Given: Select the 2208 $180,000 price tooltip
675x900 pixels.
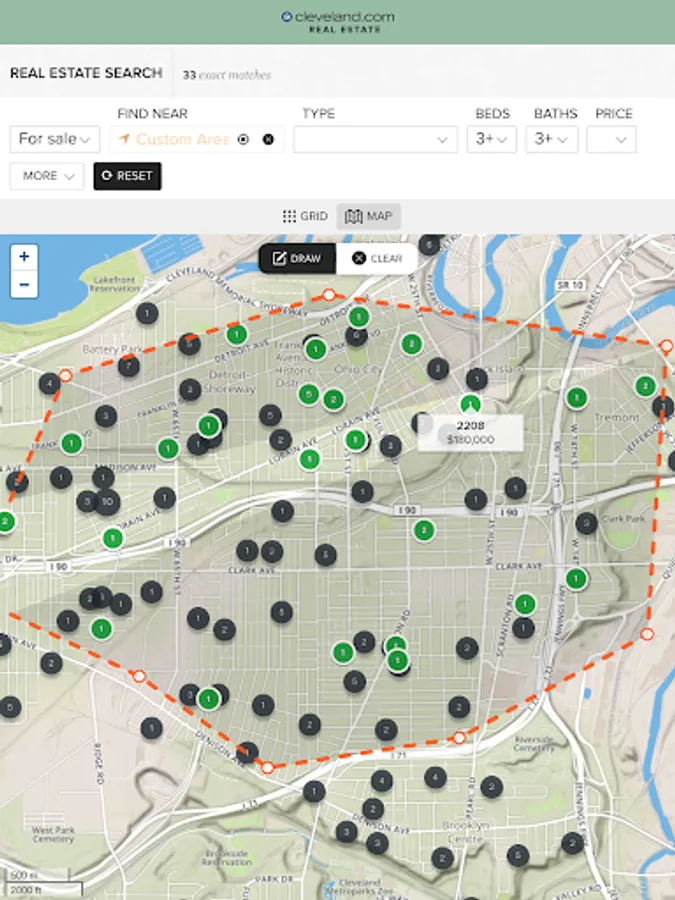Looking at the screenshot, I should [470, 432].
